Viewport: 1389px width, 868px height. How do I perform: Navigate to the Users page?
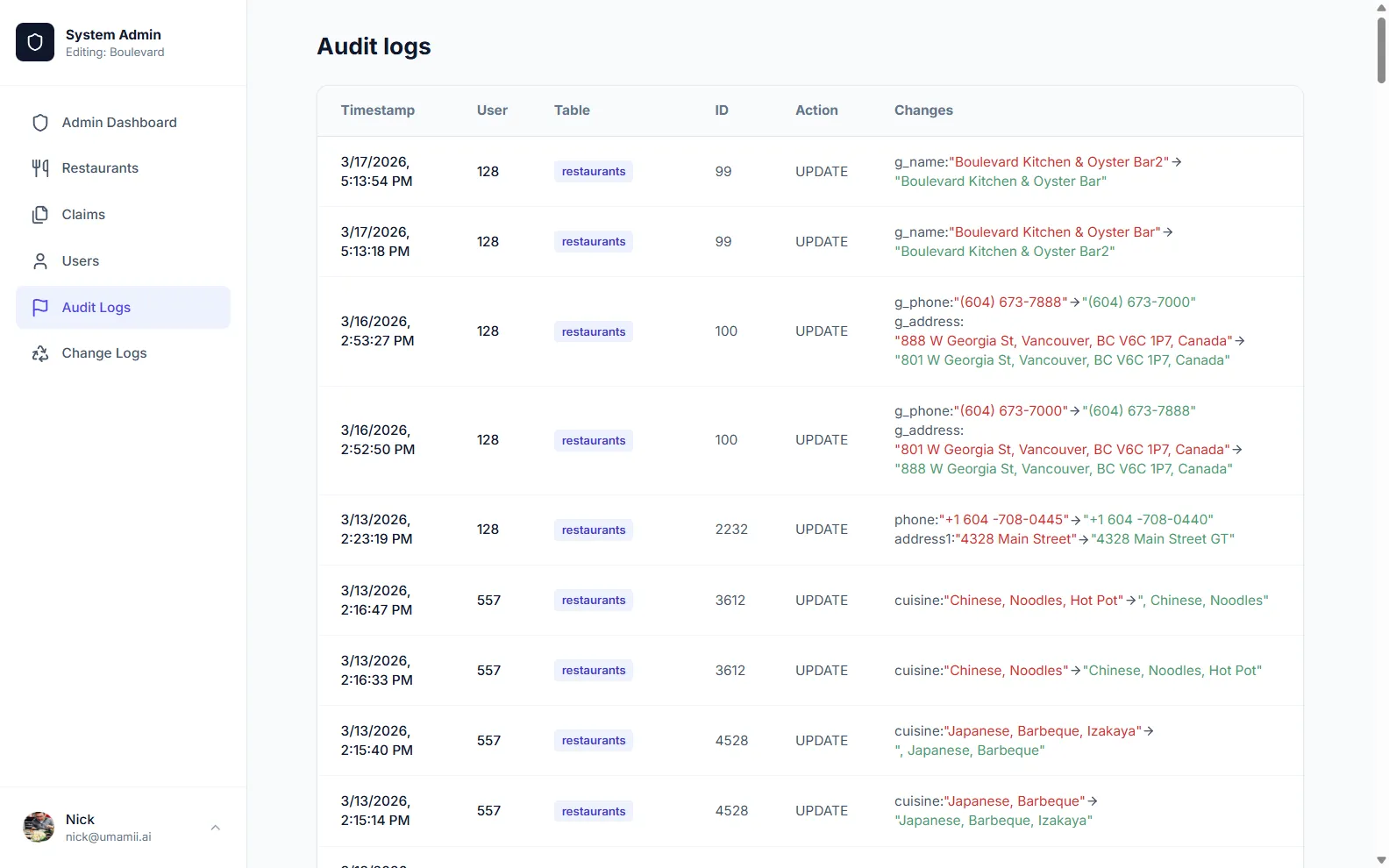click(123, 261)
